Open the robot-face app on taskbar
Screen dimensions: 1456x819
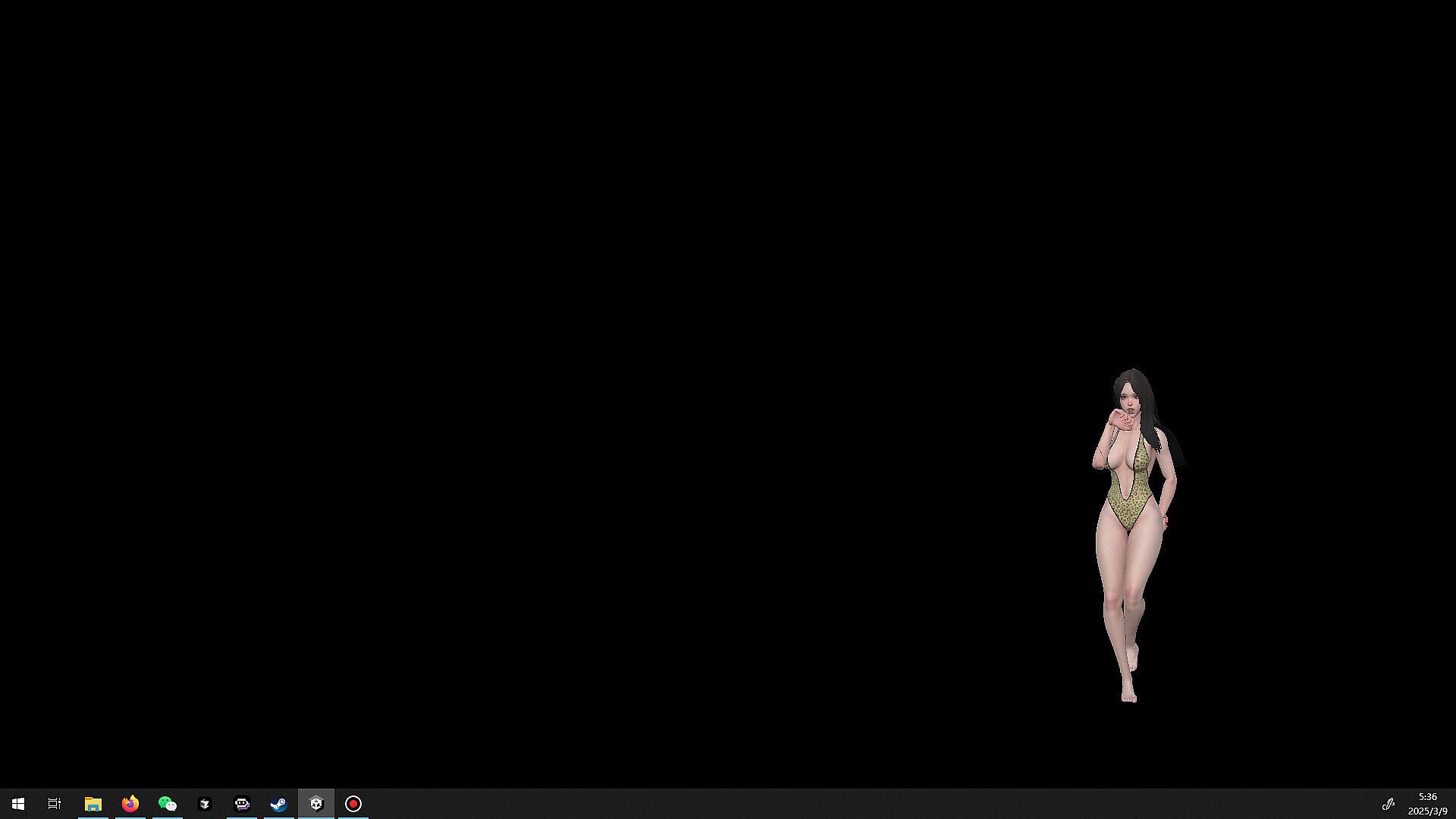(x=242, y=804)
